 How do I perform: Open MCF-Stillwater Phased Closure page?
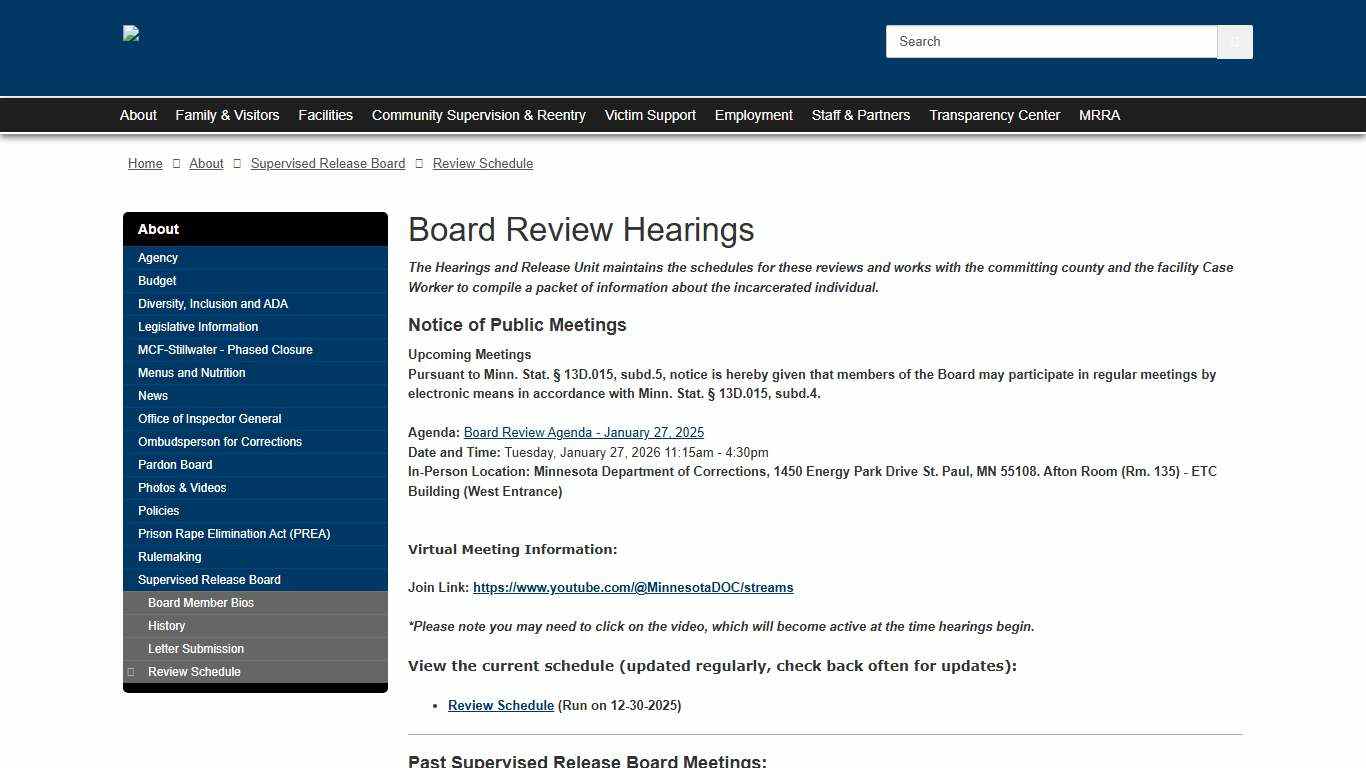[225, 350]
